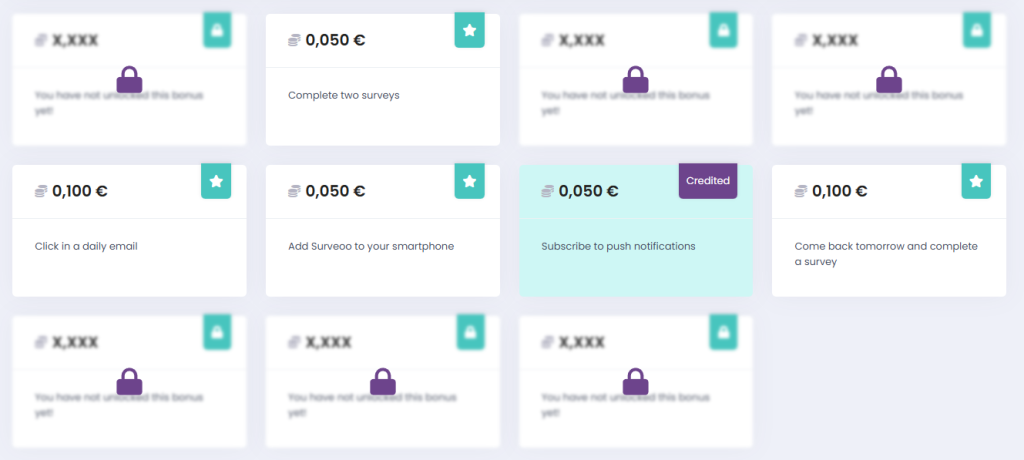The image size is (1024, 460).
Task: Select Add Surveoo to your smartphone text
Action: point(370,246)
